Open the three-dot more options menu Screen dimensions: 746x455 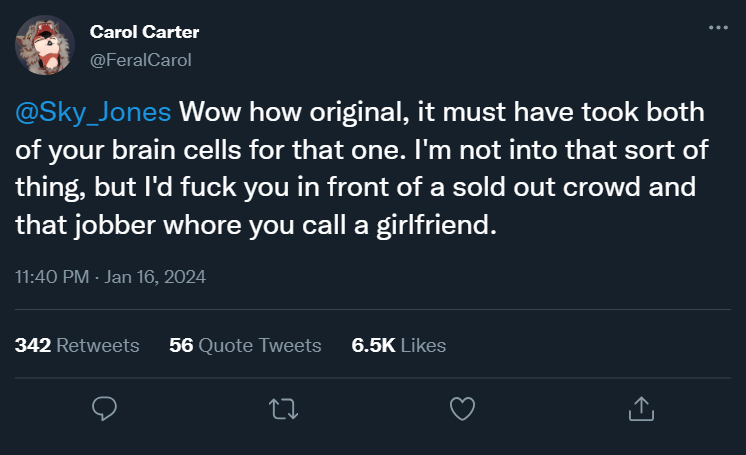click(718, 28)
